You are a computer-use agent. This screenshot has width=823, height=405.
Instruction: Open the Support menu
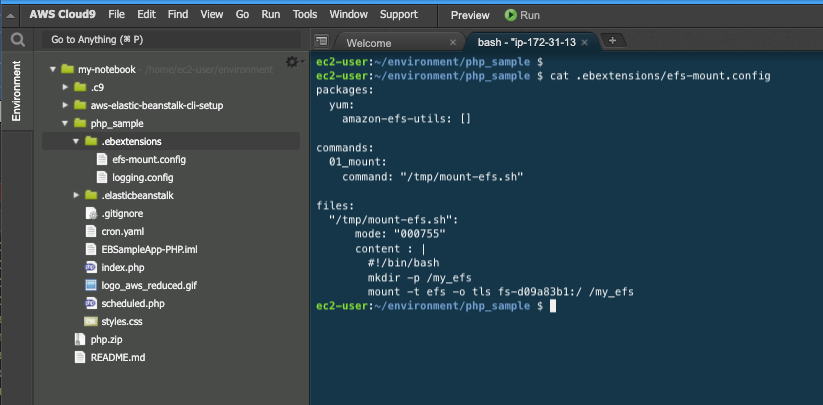[x=399, y=15]
